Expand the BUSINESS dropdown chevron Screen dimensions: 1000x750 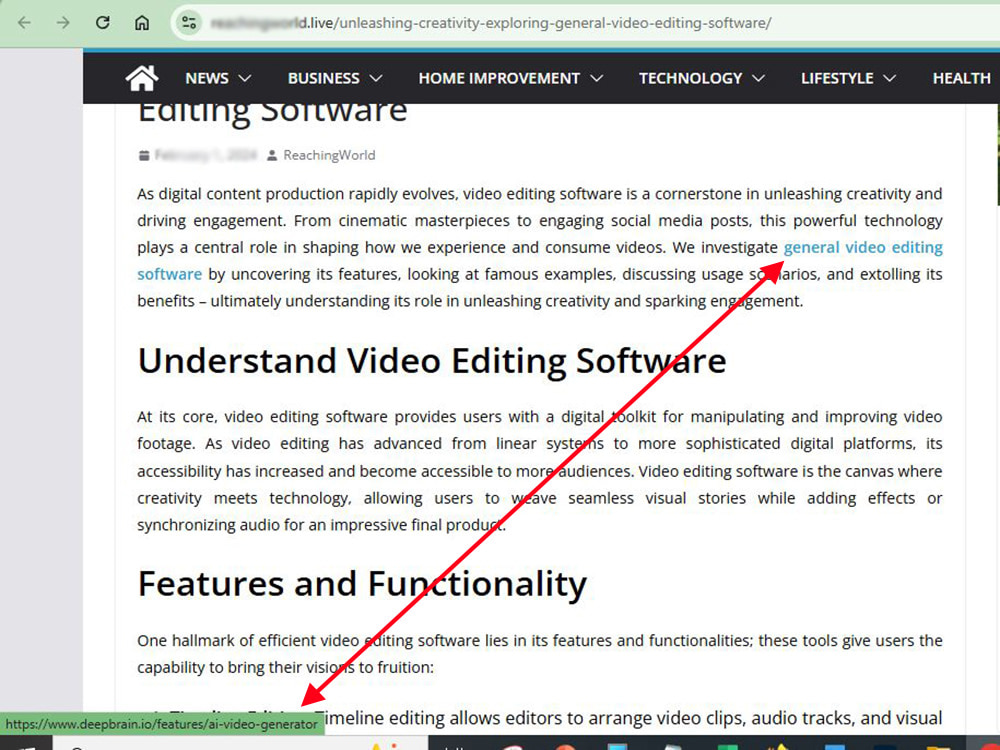pyautogui.click(x=376, y=78)
